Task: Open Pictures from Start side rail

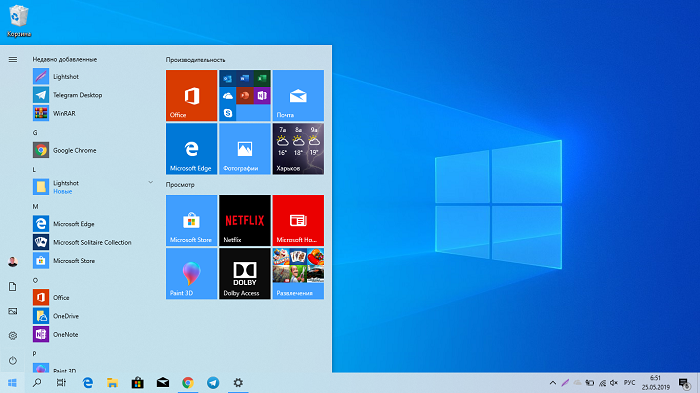Action: (x=12, y=311)
